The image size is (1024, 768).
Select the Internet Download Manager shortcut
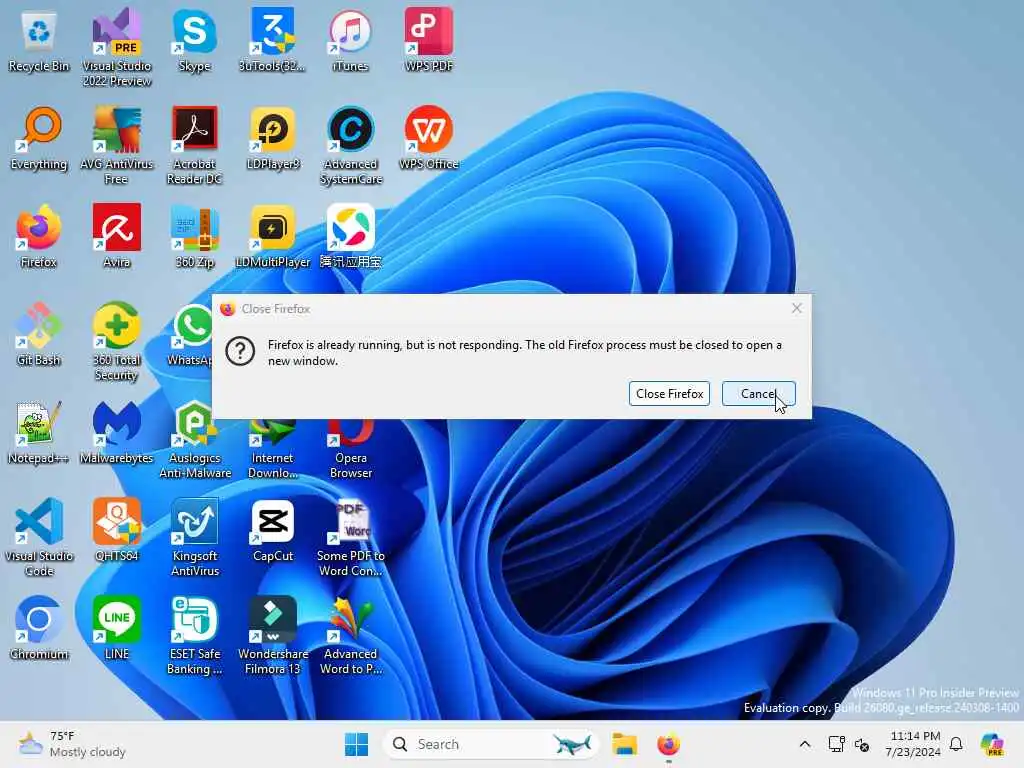tap(272, 451)
